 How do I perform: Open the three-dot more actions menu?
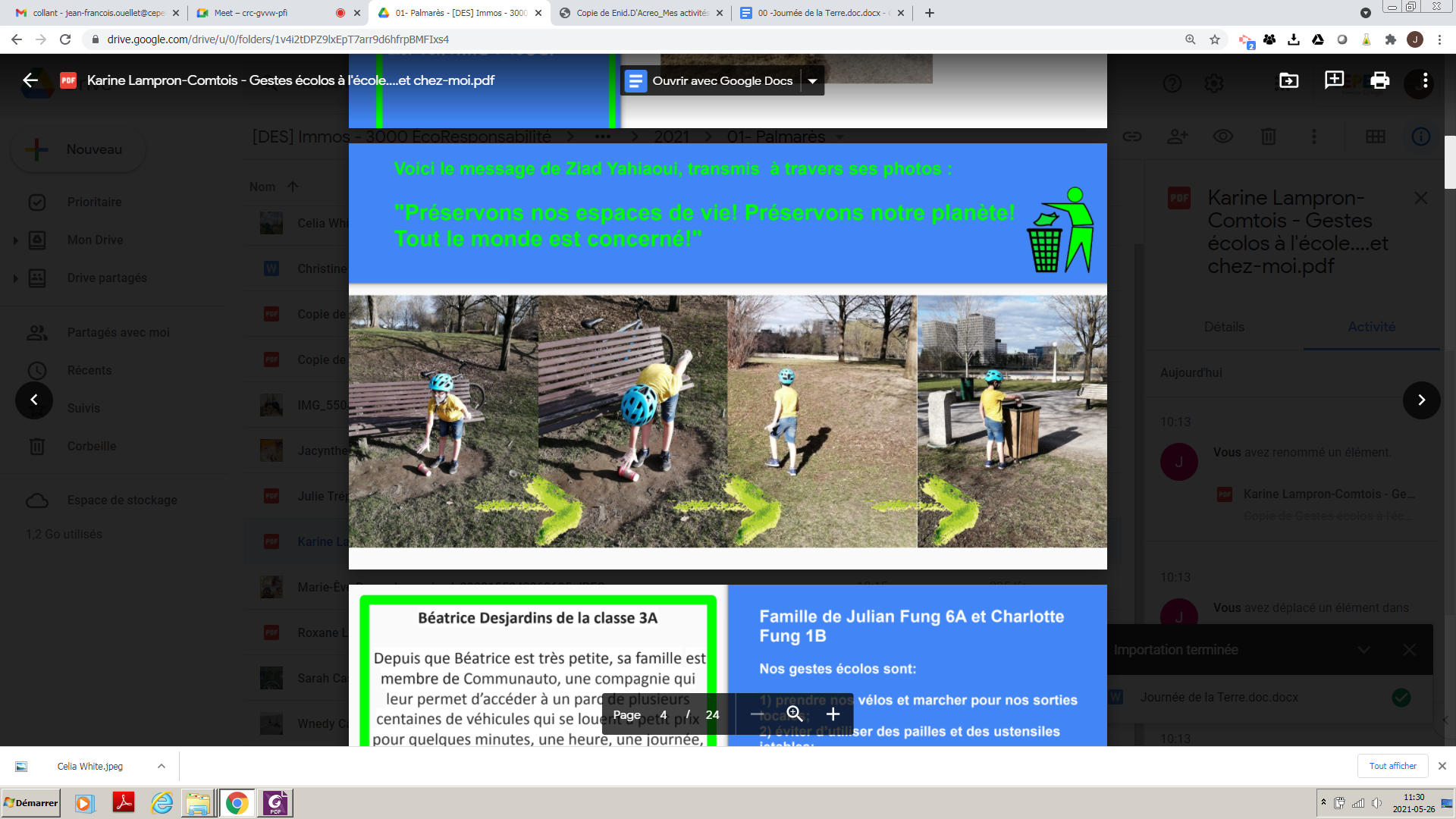pos(1425,80)
